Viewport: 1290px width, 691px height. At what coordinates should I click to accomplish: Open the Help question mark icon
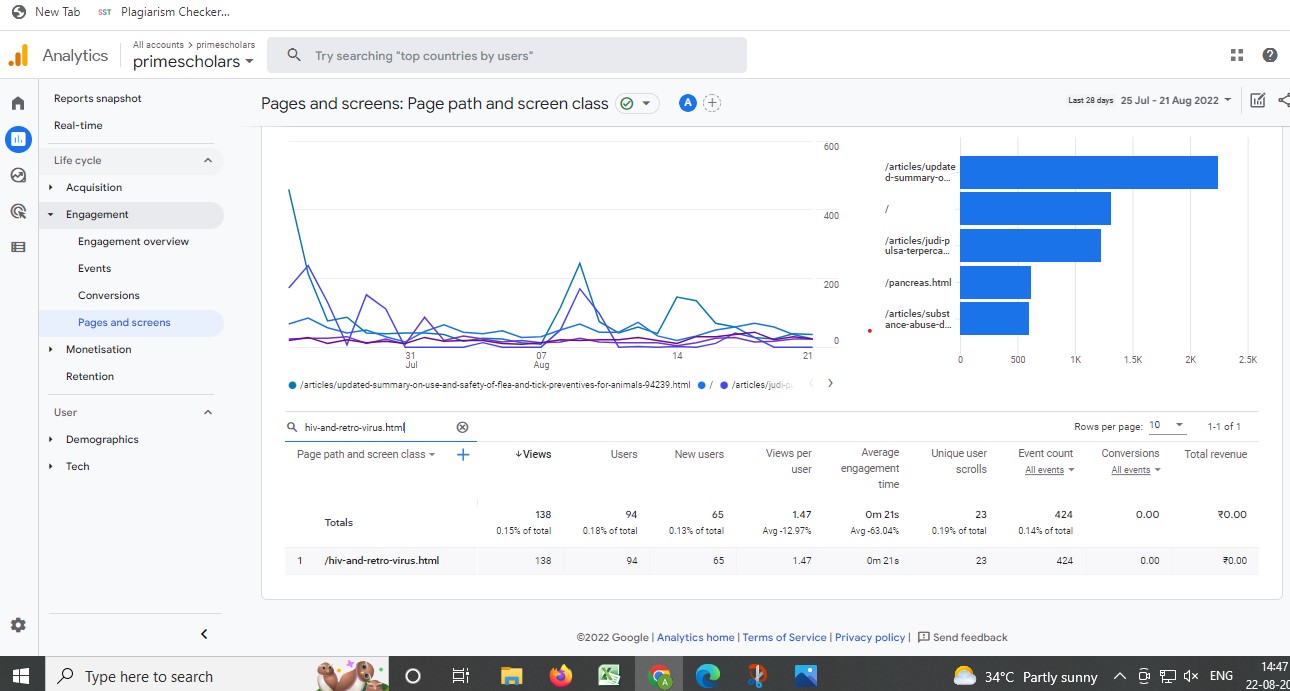pos(1270,56)
